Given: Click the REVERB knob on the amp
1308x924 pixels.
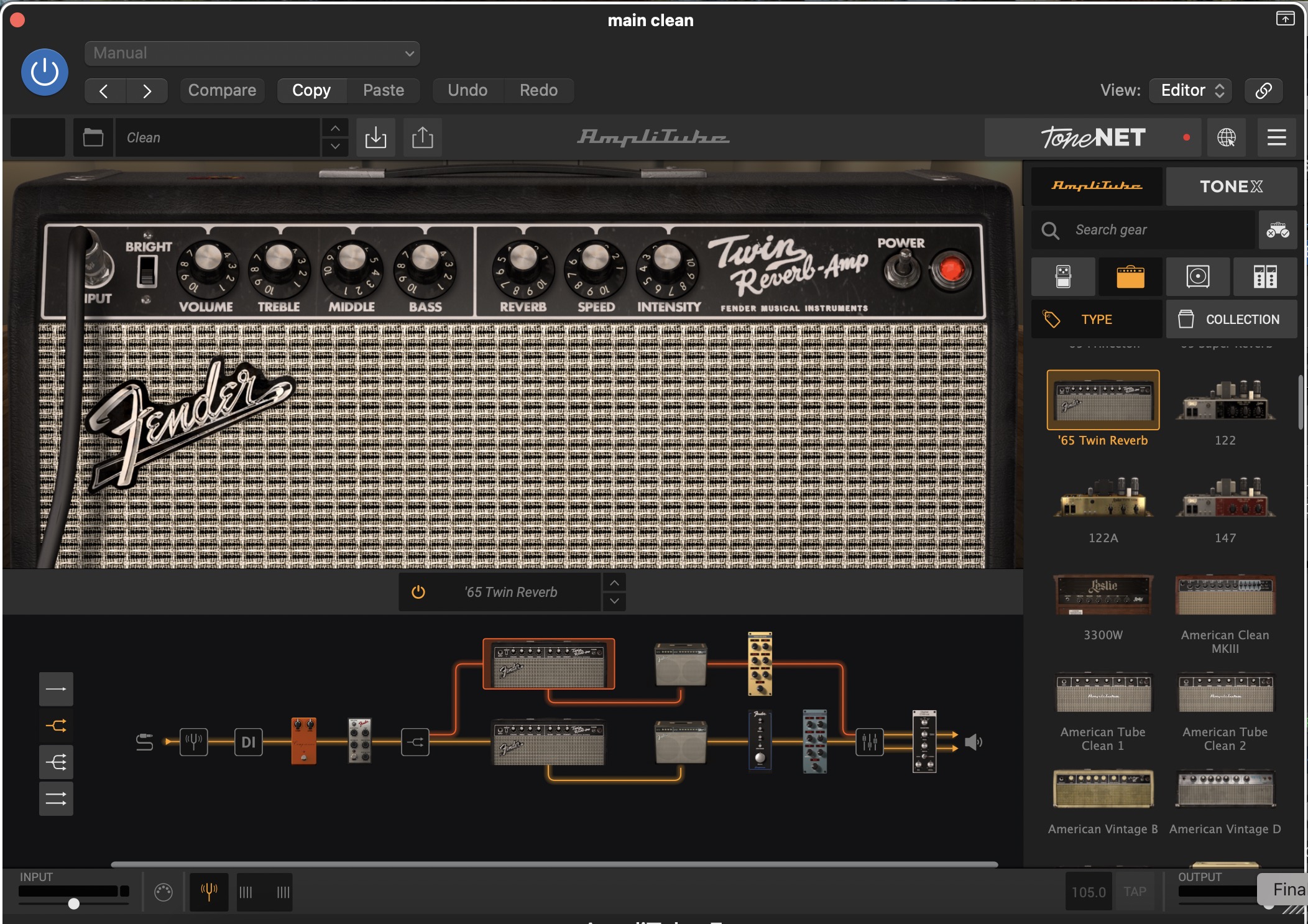Looking at the screenshot, I should pyautogui.click(x=523, y=268).
